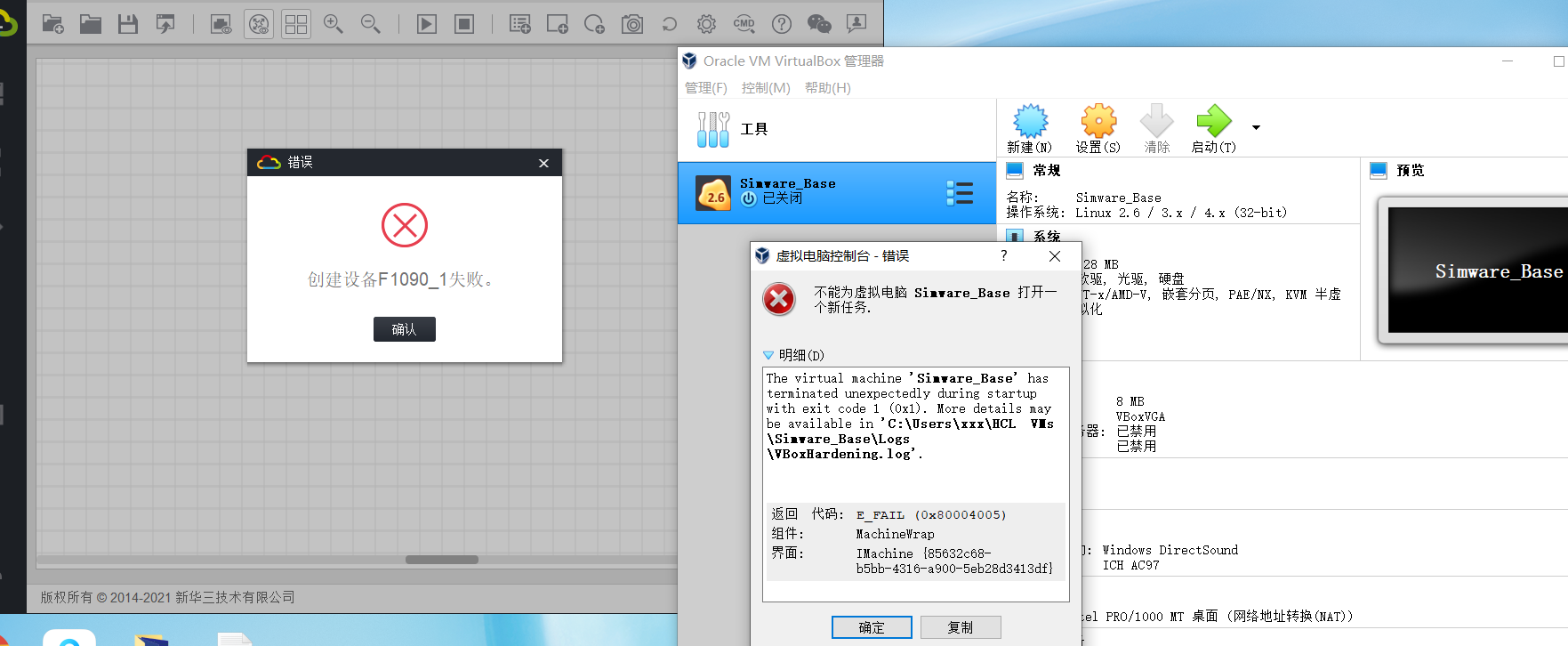Screen dimensions: 1568x646
Task: Toggle the show-interface-names eye icon
Action: click(x=221, y=24)
